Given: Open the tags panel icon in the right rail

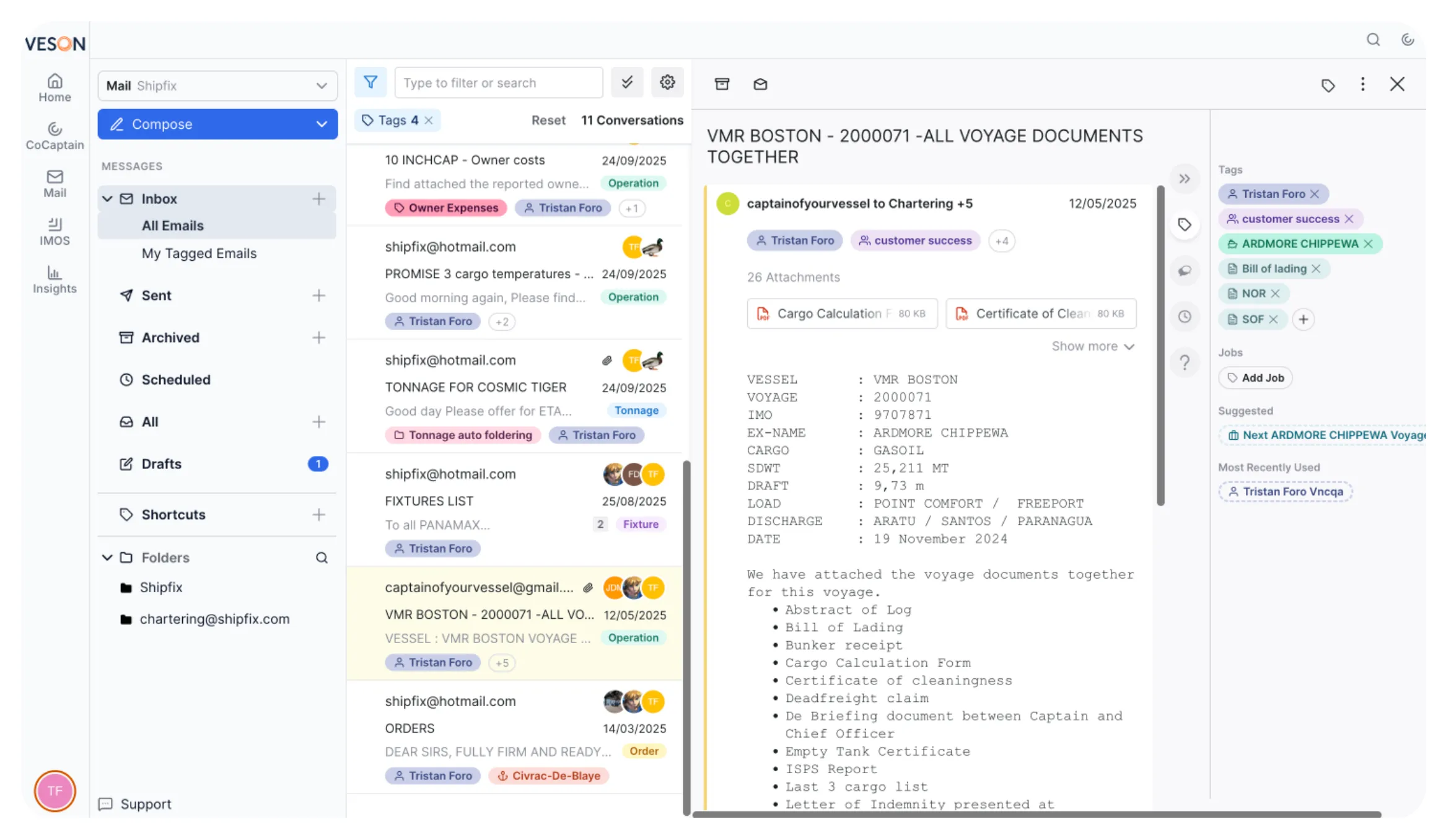Looking at the screenshot, I should (1184, 225).
